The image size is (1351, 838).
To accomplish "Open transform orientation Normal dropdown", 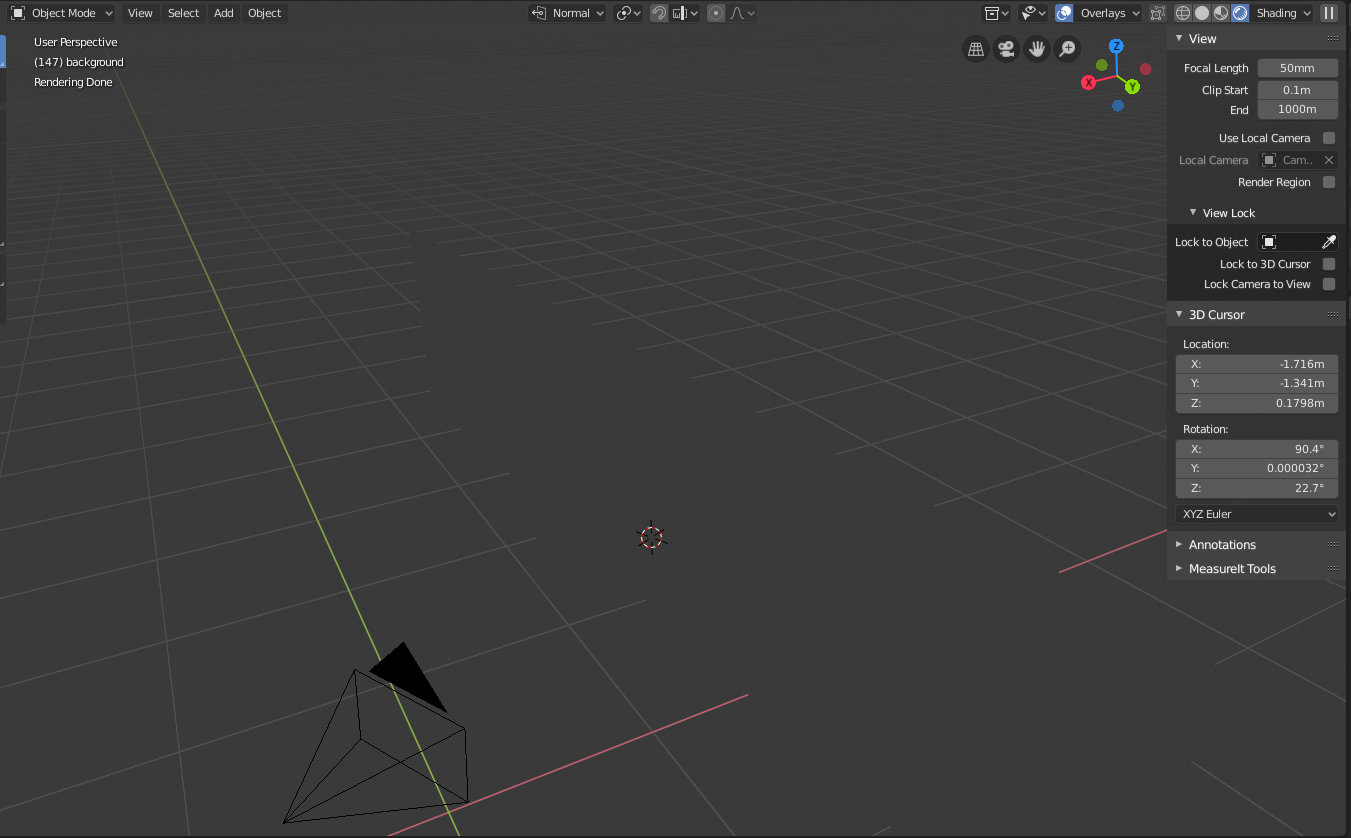I will tap(568, 13).
